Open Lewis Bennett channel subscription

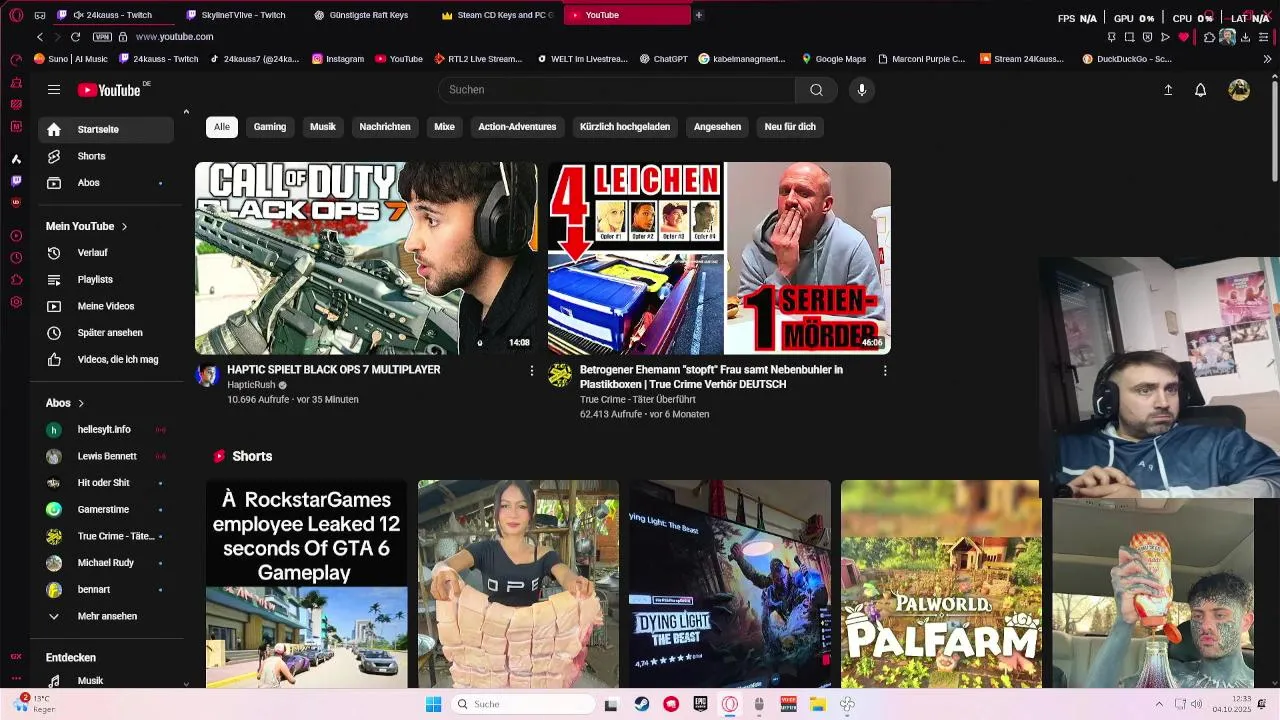(x=106, y=456)
